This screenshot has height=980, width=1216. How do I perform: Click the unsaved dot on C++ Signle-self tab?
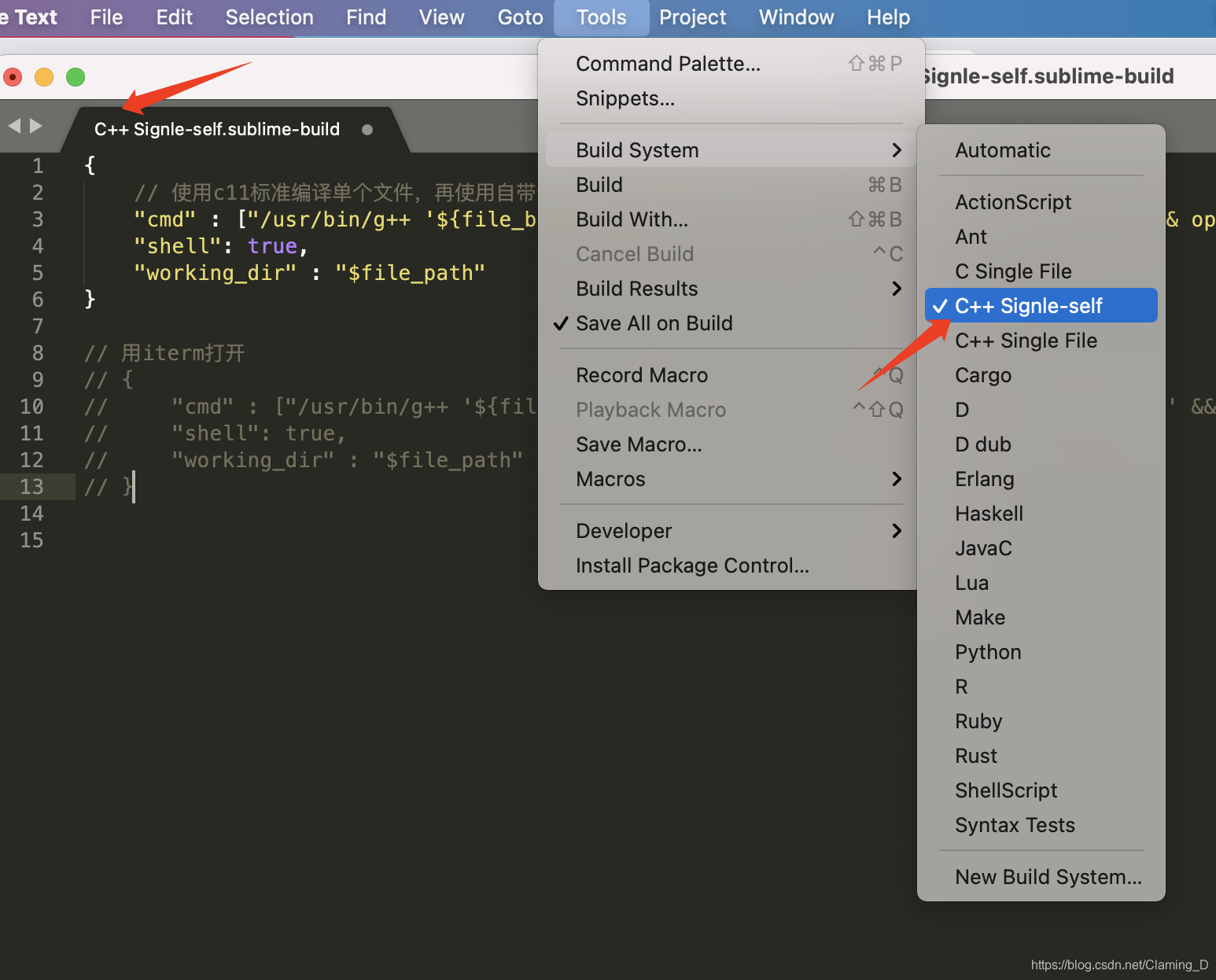(x=367, y=130)
